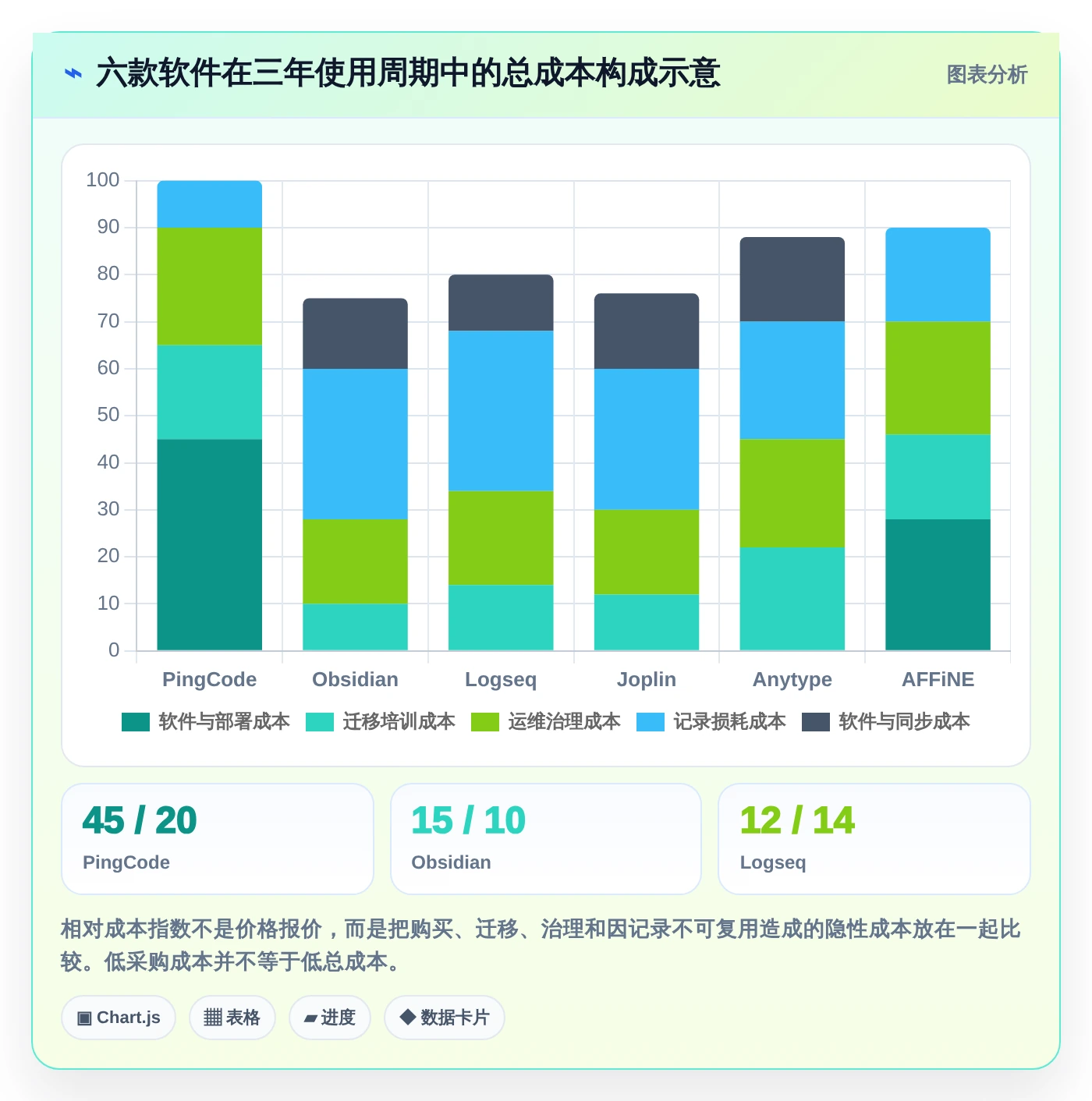Select the 表格 tag chip
This screenshot has height=1101, width=1092.
point(232,1018)
